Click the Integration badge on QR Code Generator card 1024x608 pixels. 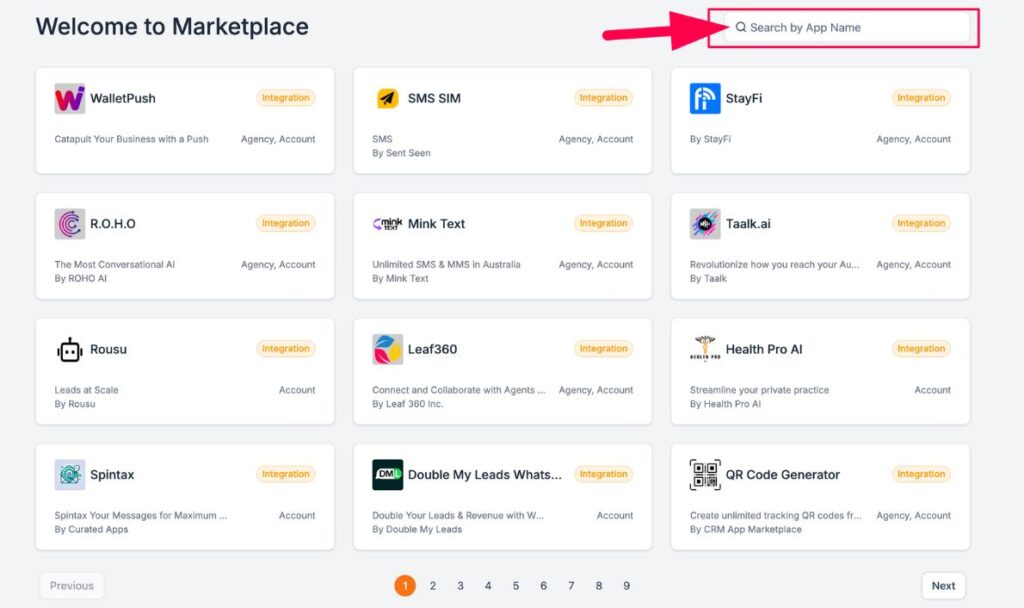click(921, 474)
